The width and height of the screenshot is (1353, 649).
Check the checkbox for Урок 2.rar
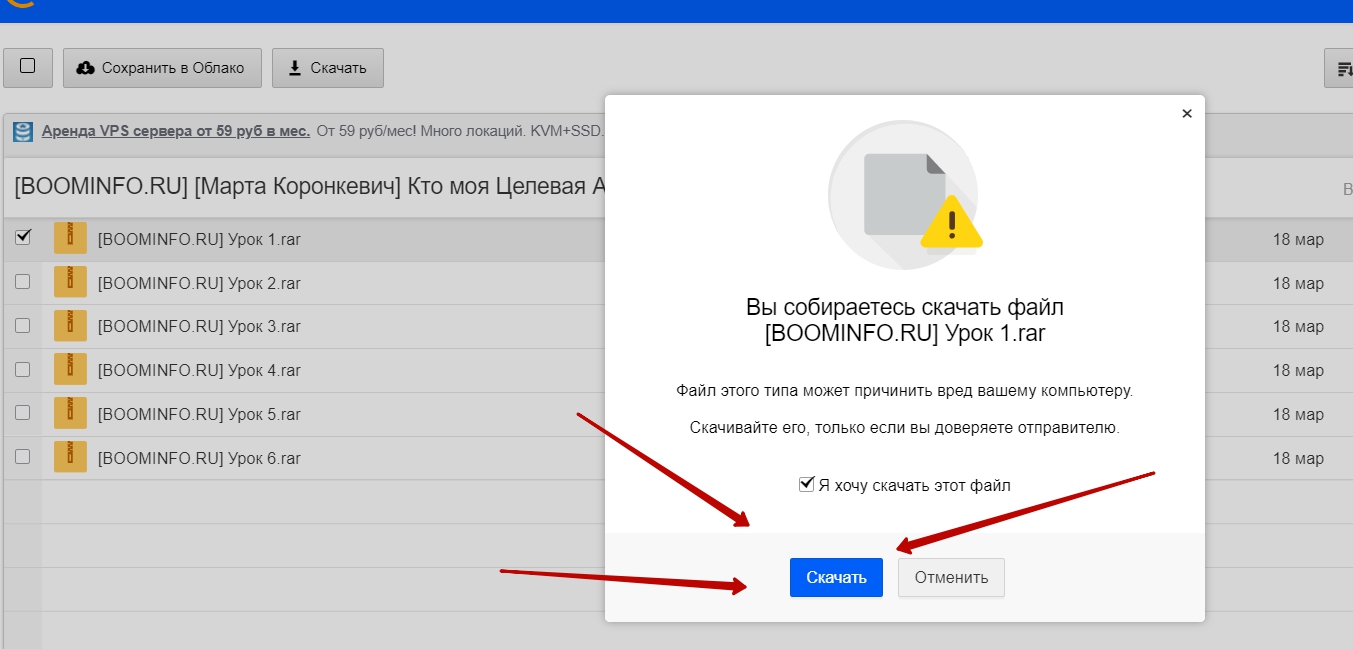click(23, 282)
